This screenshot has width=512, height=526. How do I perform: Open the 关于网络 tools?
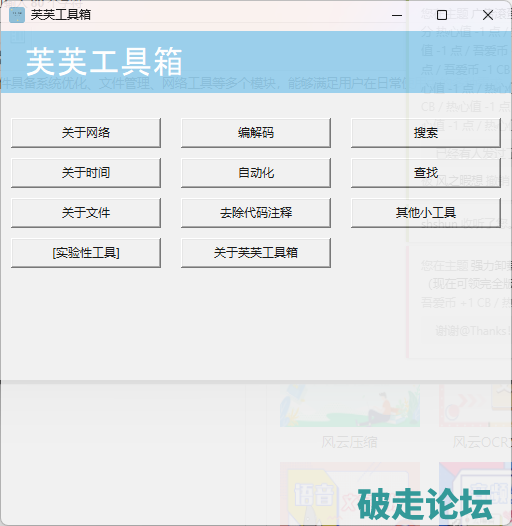(x=86, y=133)
